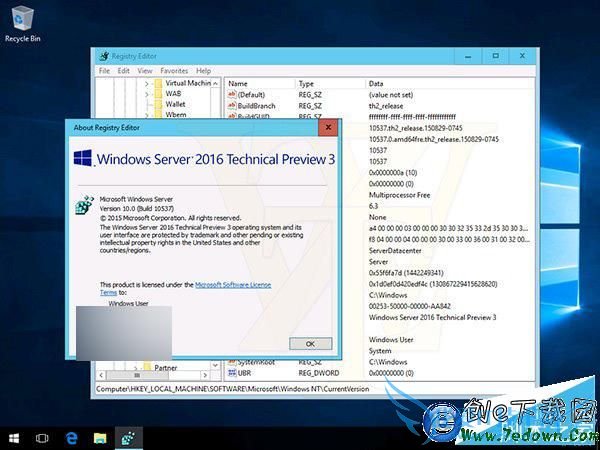
Task: Click the UBR DWORD value icon
Action: [232, 373]
